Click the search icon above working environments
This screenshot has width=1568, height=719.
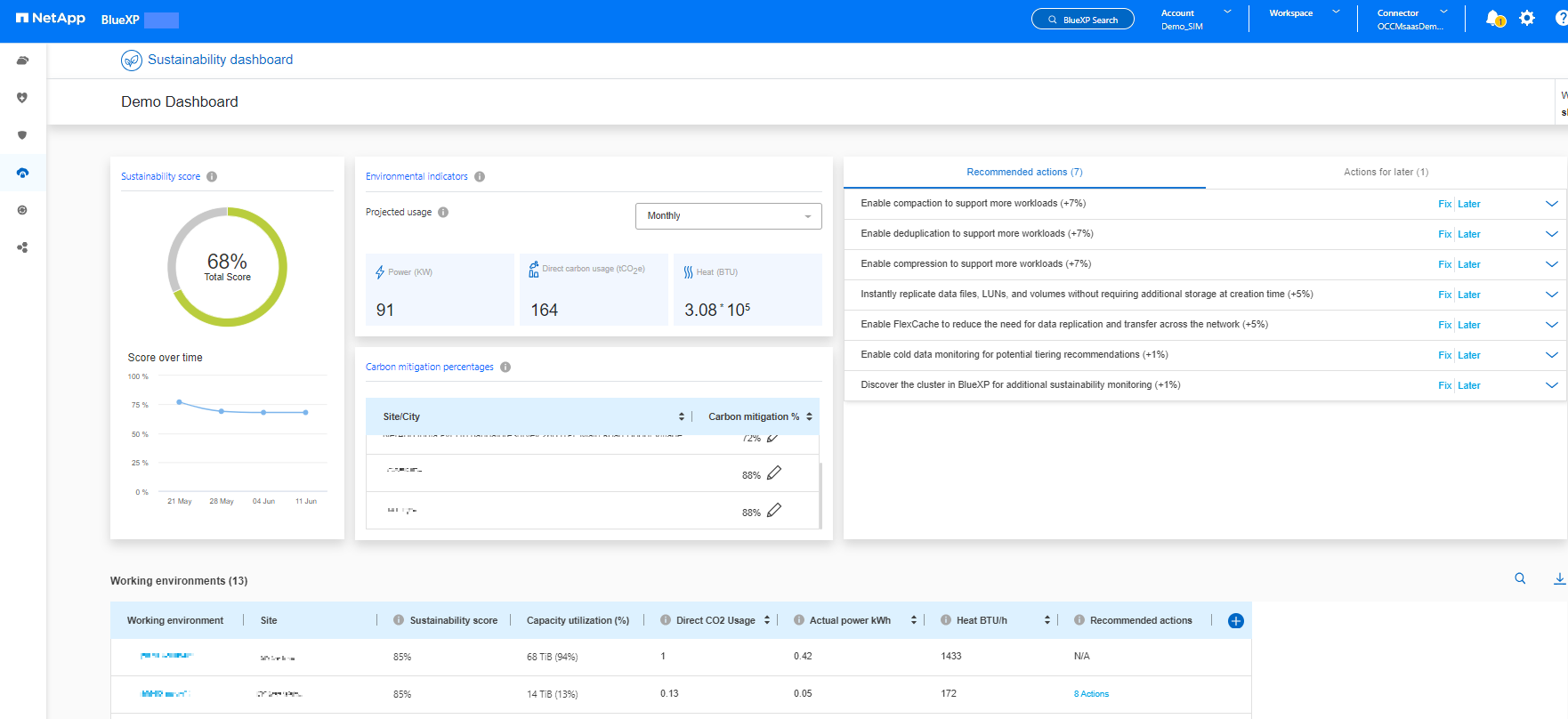coord(1520,578)
